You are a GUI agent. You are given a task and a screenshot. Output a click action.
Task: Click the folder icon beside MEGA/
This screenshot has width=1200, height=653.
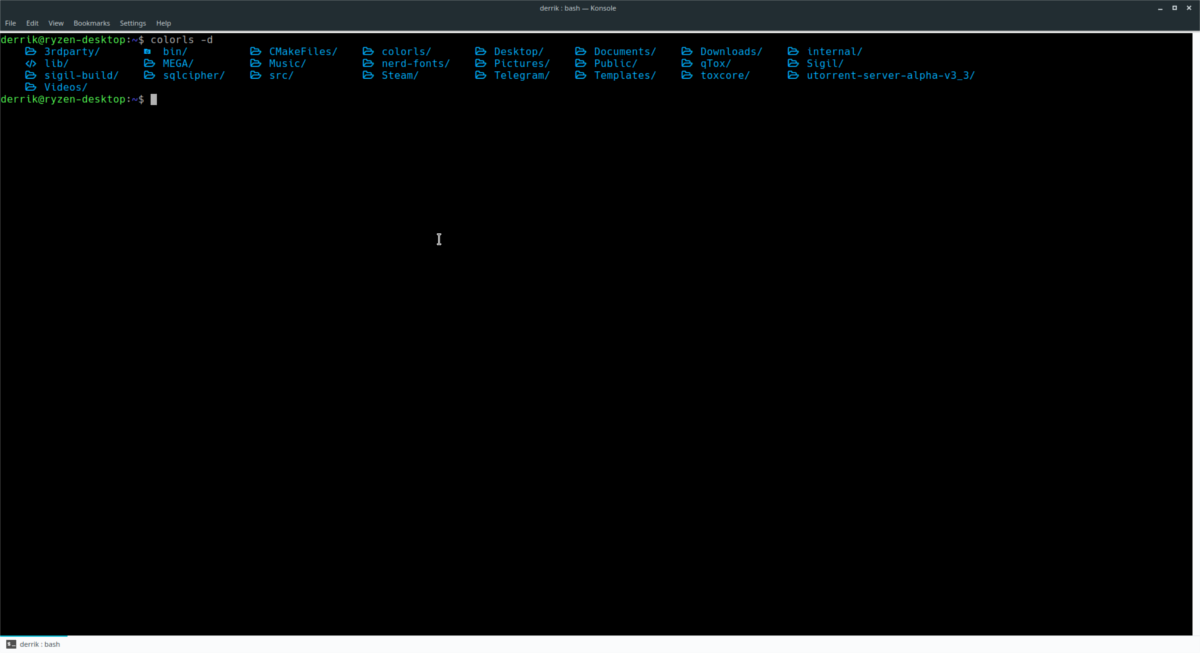[x=149, y=64]
